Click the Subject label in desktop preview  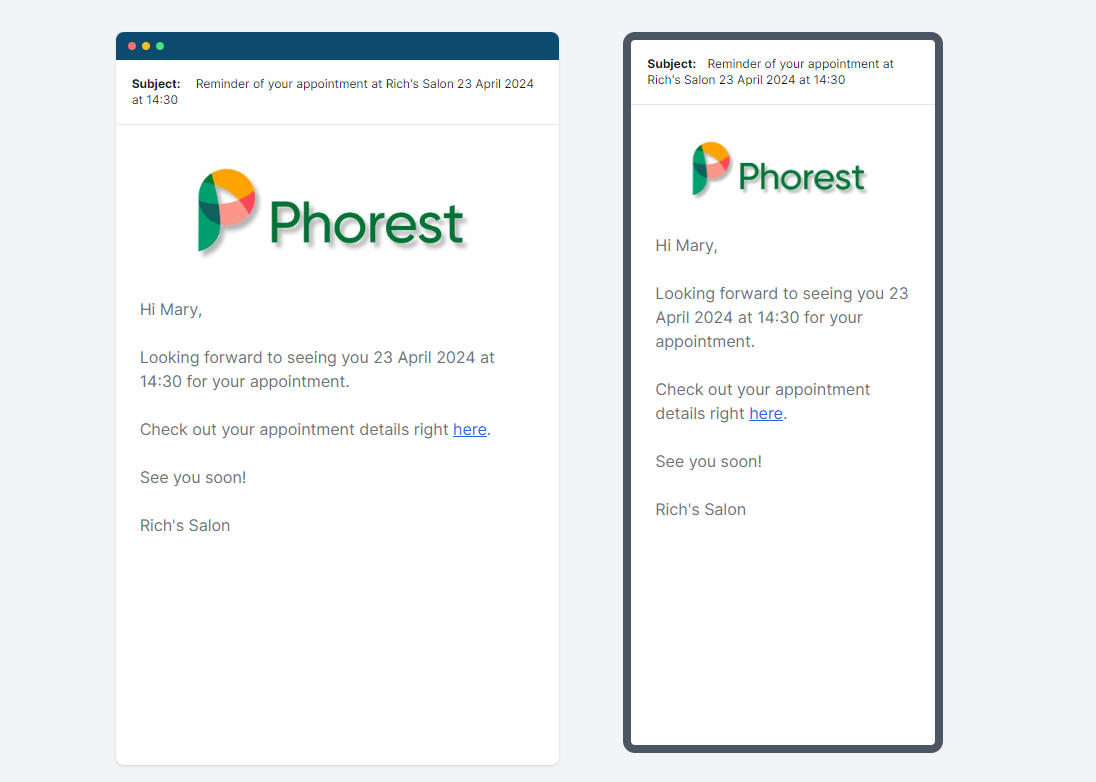point(156,84)
